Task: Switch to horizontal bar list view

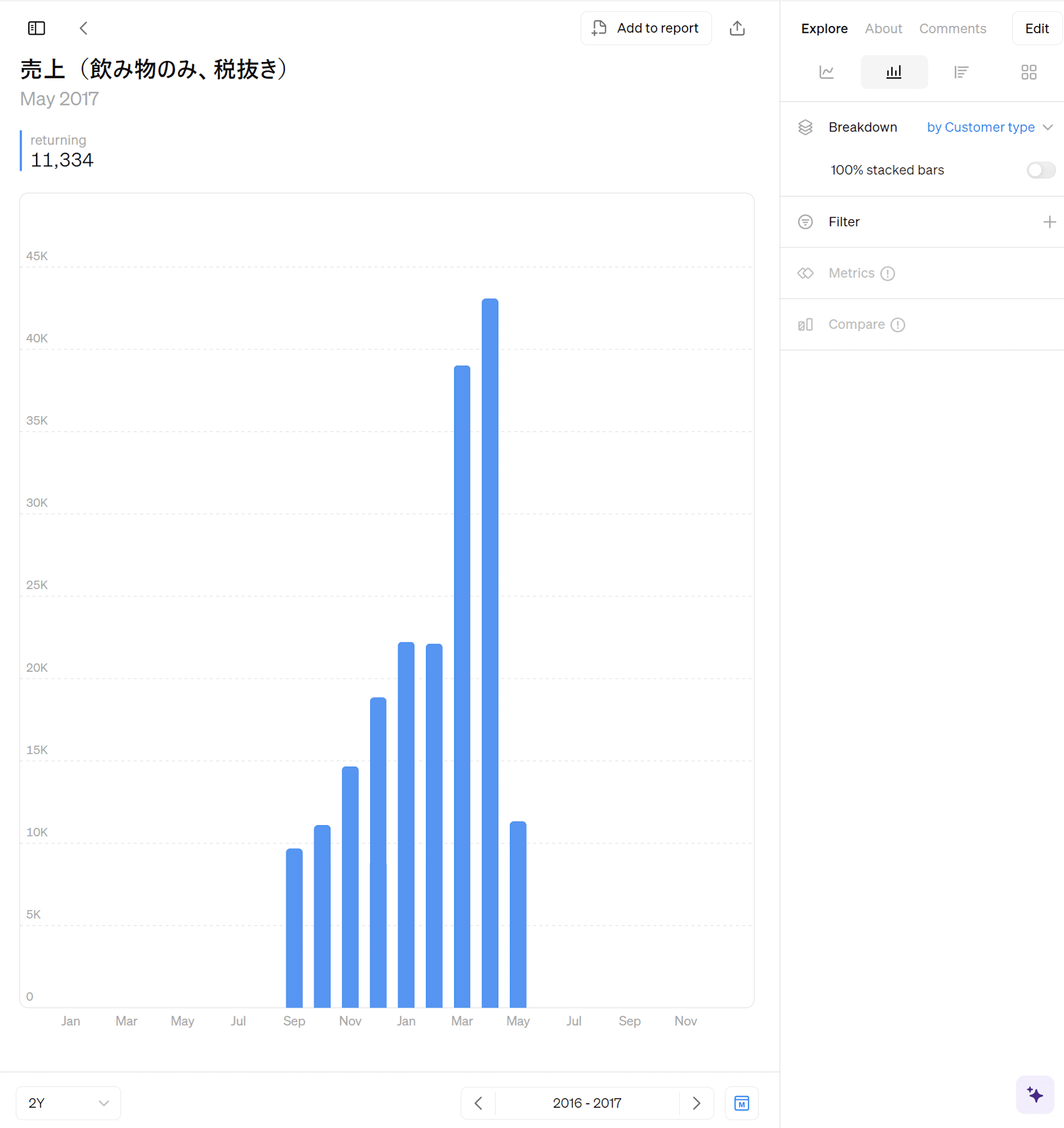Action: click(x=961, y=72)
